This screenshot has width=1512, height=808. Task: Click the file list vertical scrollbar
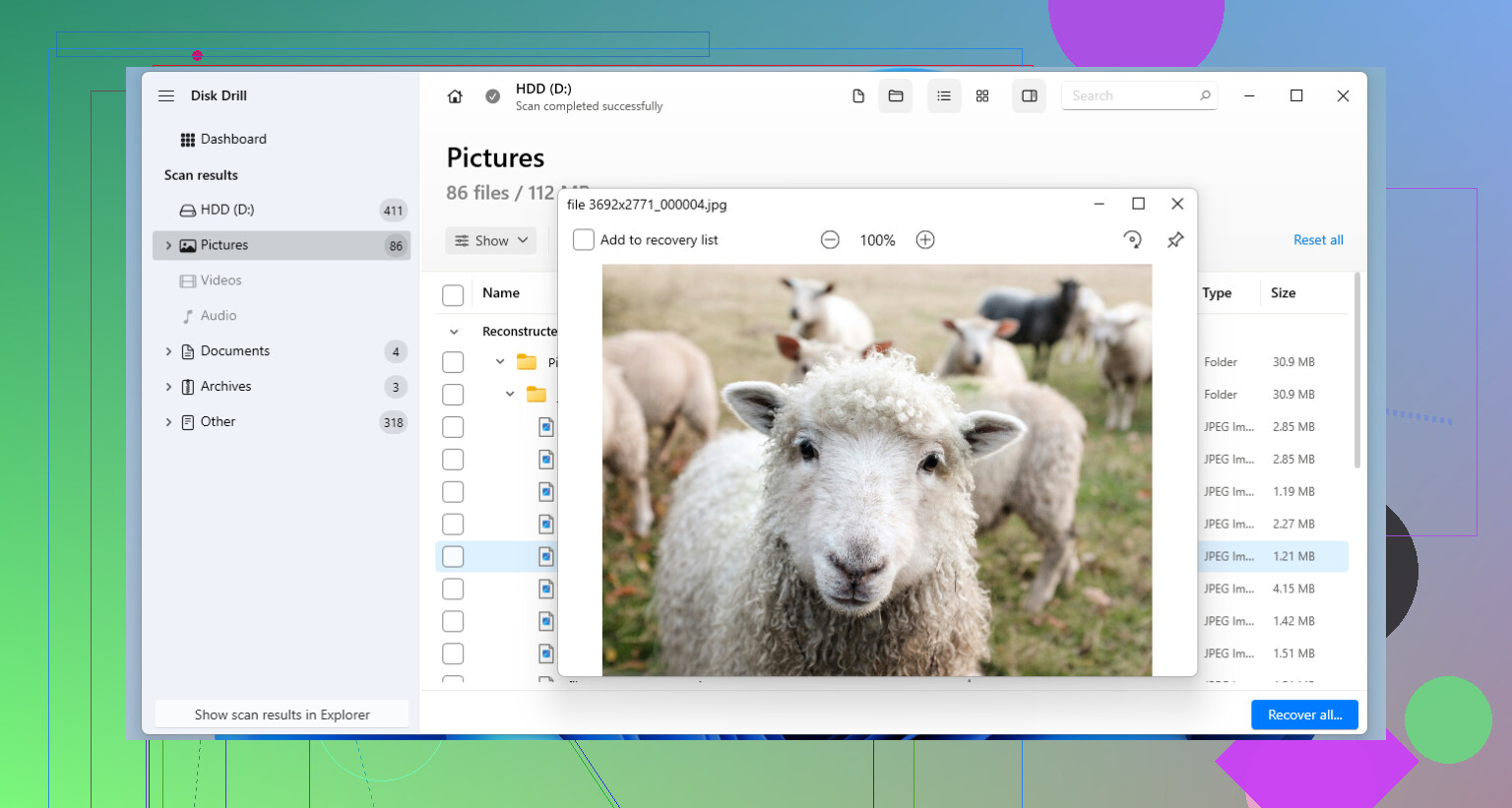[x=1357, y=370]
